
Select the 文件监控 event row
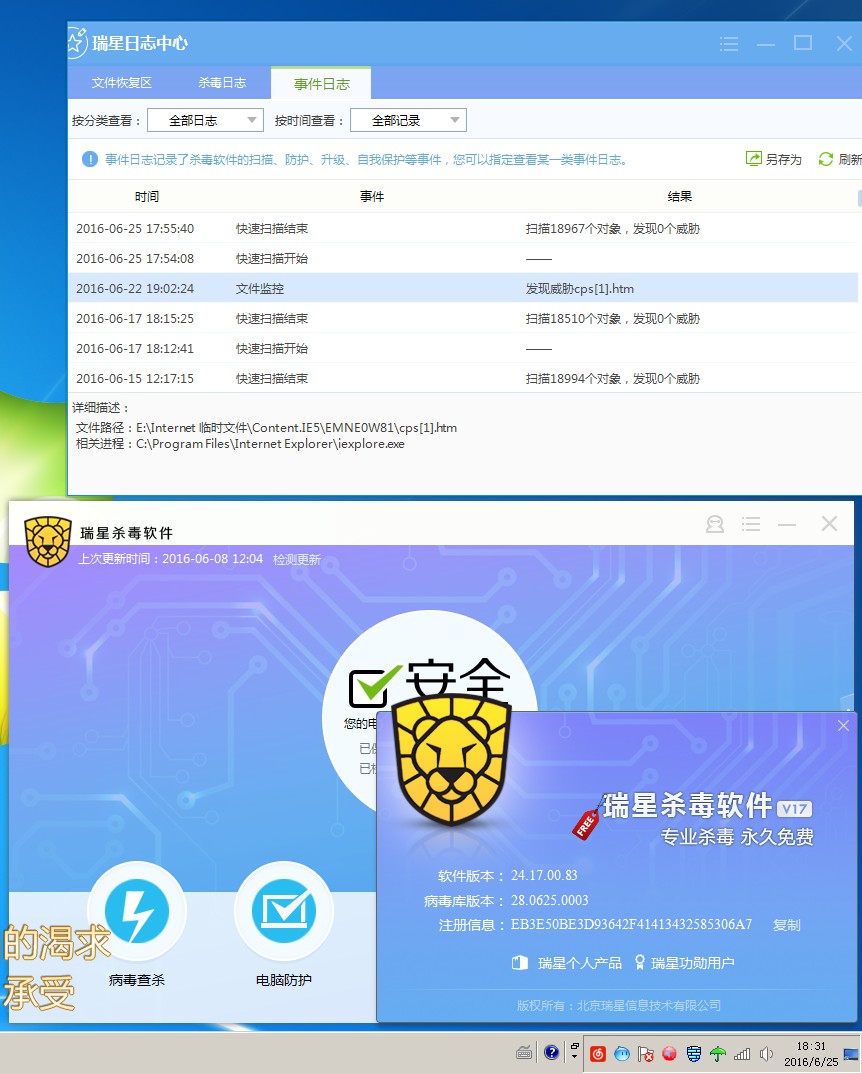(463, 288)
